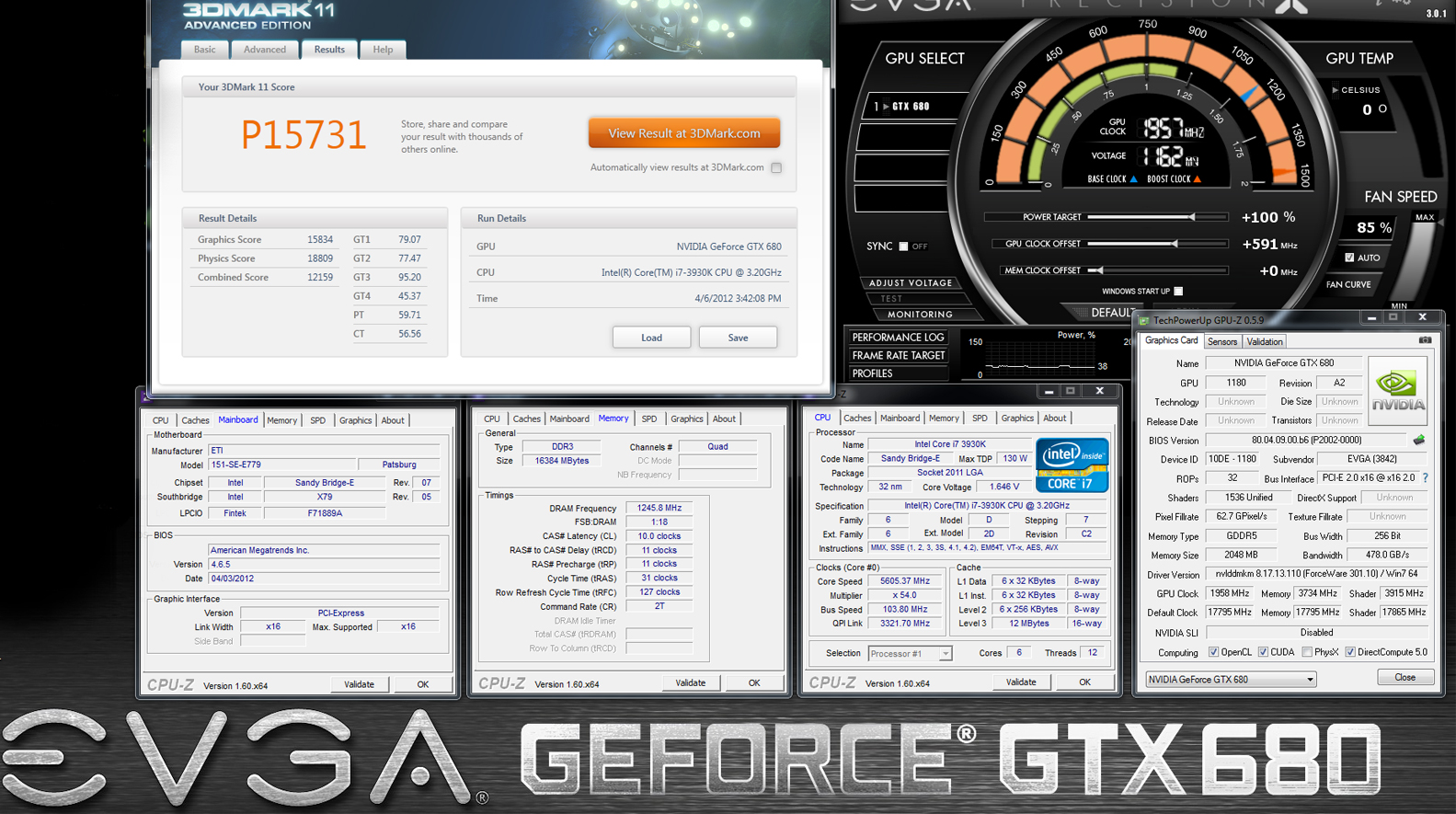Click the Save button in 3DMark 11

pos(738,338)
